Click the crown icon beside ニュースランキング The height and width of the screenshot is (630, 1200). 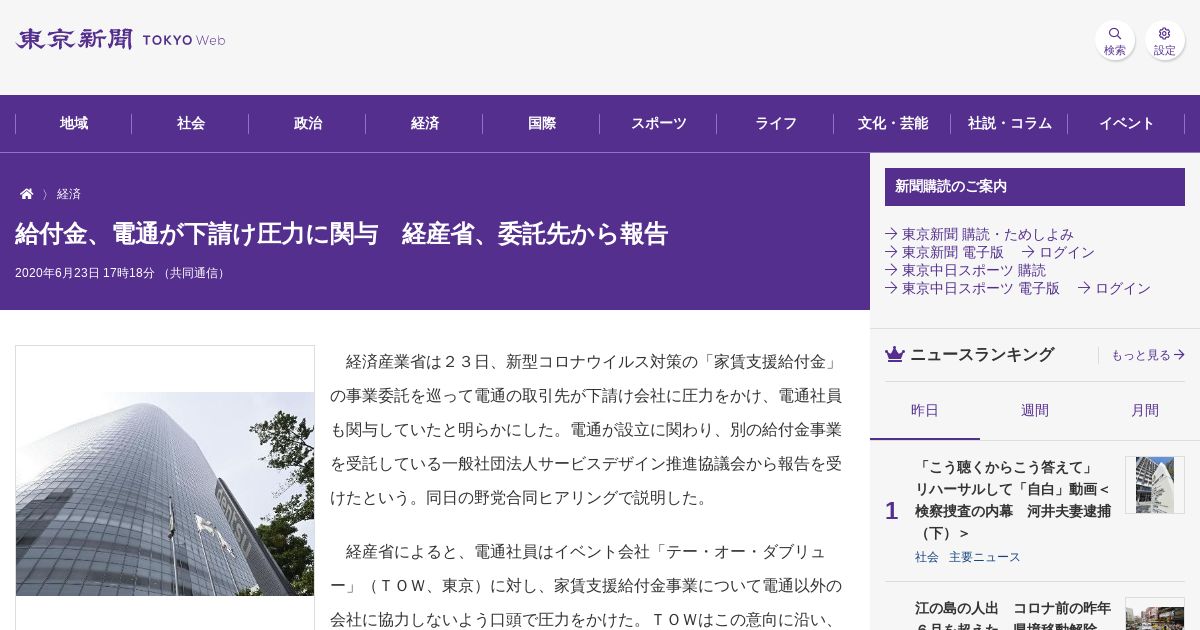pyautogui.click(x=895, y=354)
